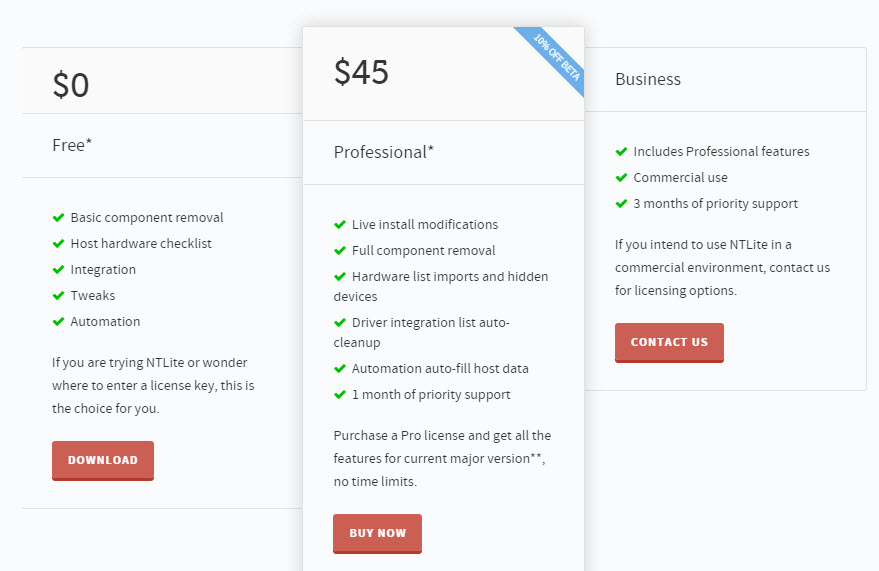Click the checkmark beside Hardware list imports
The image size is (879, 571).
click(x=340, y=277)
